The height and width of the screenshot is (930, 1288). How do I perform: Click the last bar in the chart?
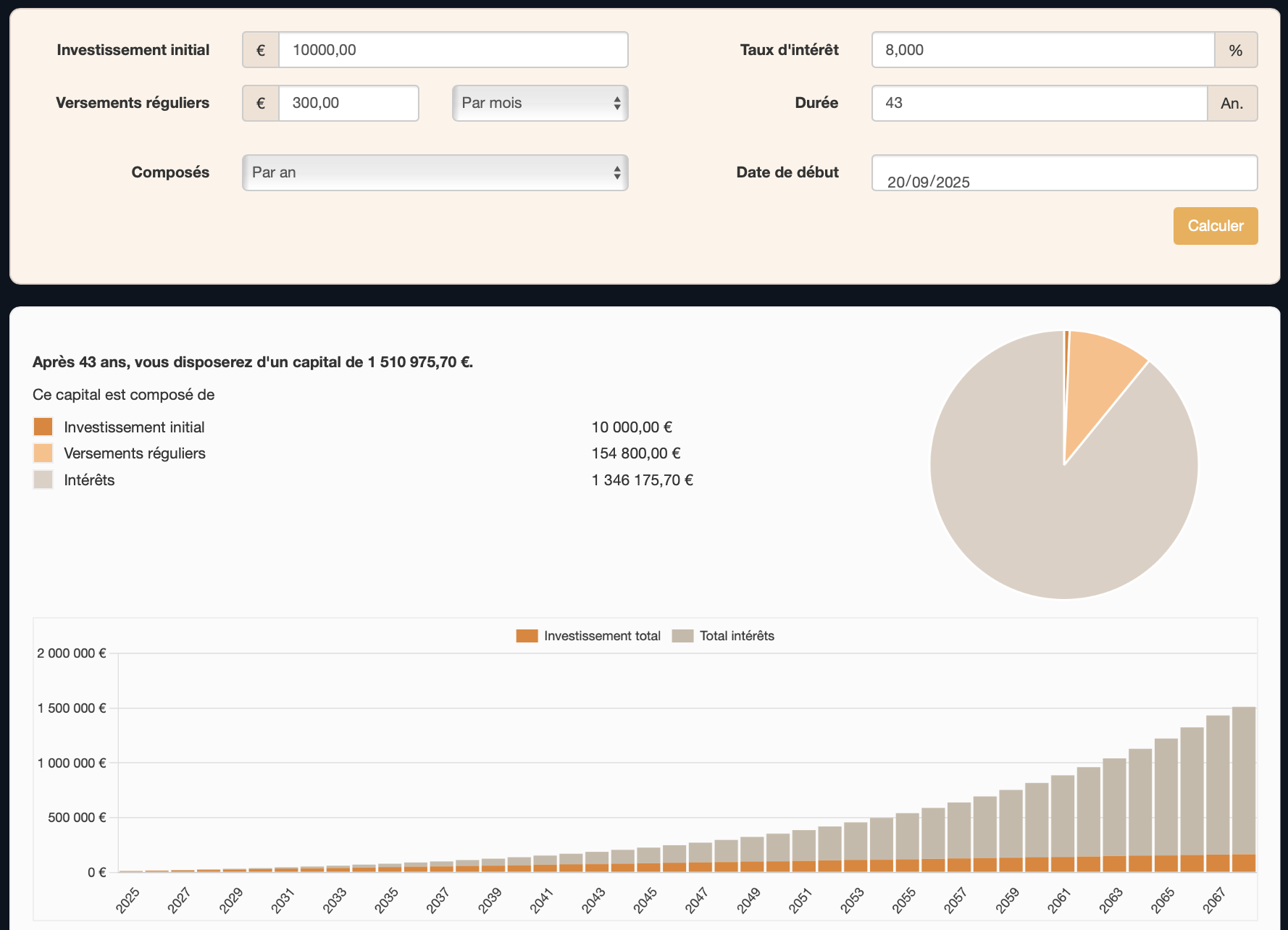pos(1243,782)
